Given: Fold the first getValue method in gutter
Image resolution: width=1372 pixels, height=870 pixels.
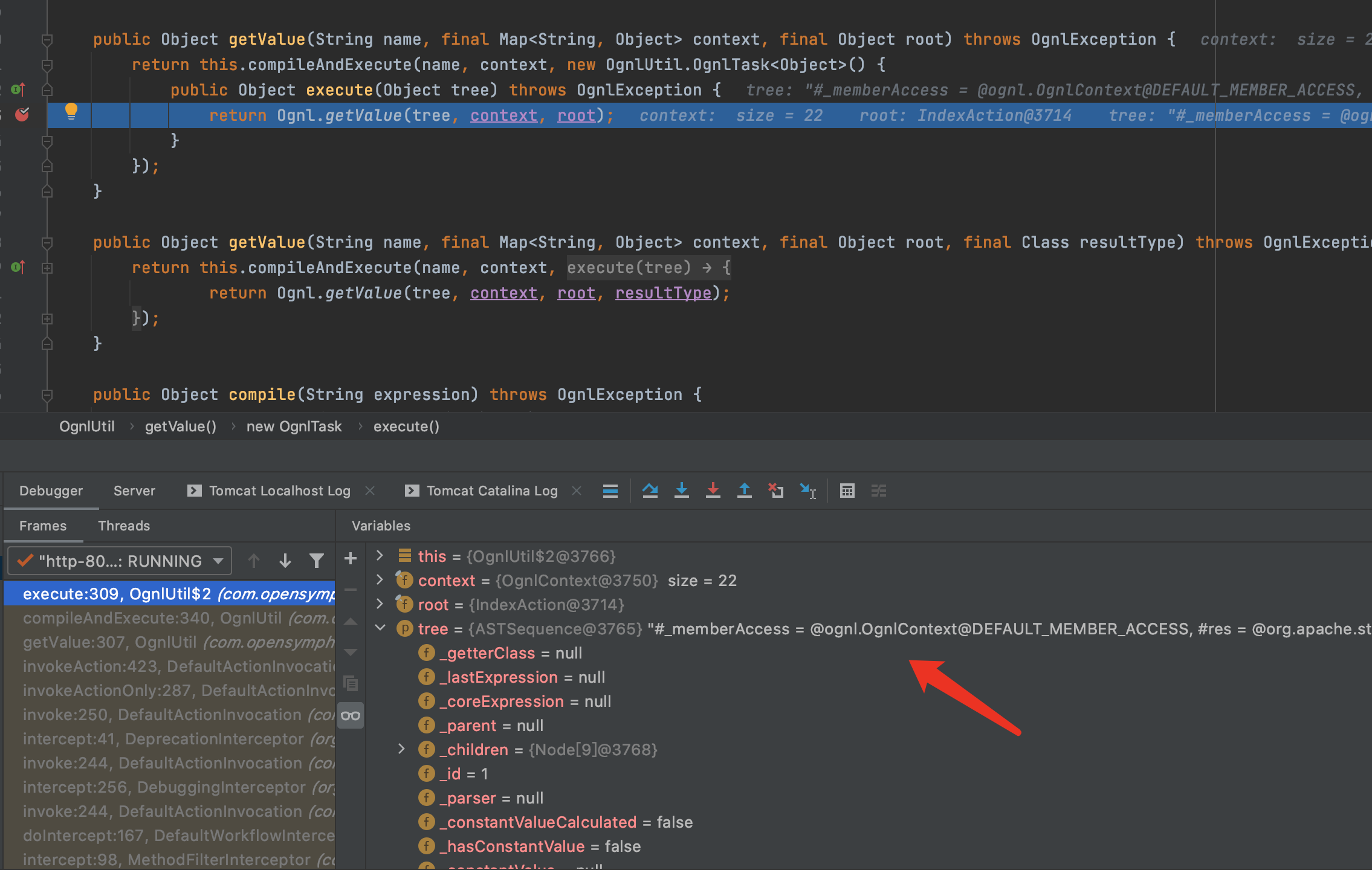Looking at the screenshot, I should click(47, 40).
